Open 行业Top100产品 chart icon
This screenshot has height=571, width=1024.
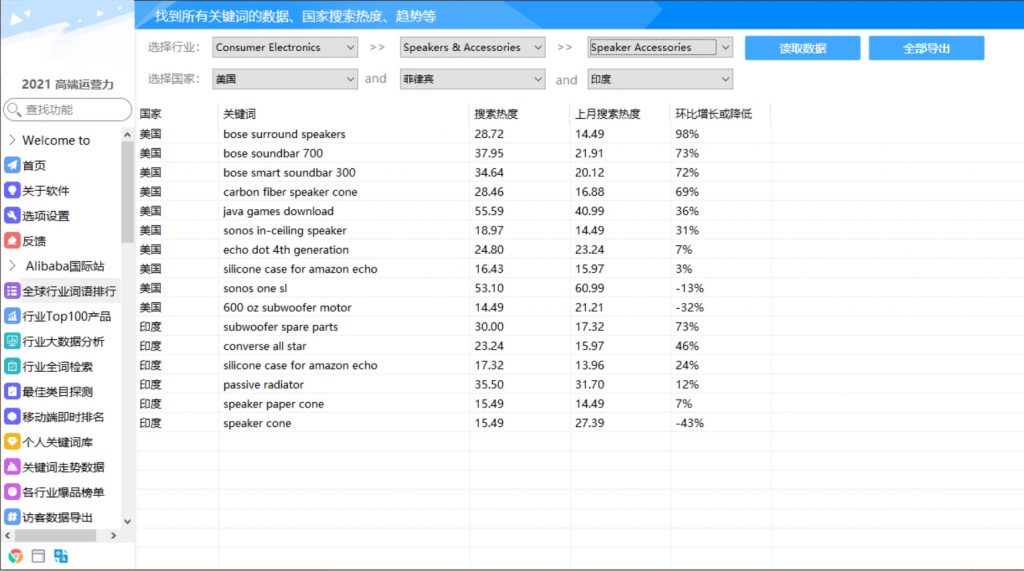tap(12, 316)
